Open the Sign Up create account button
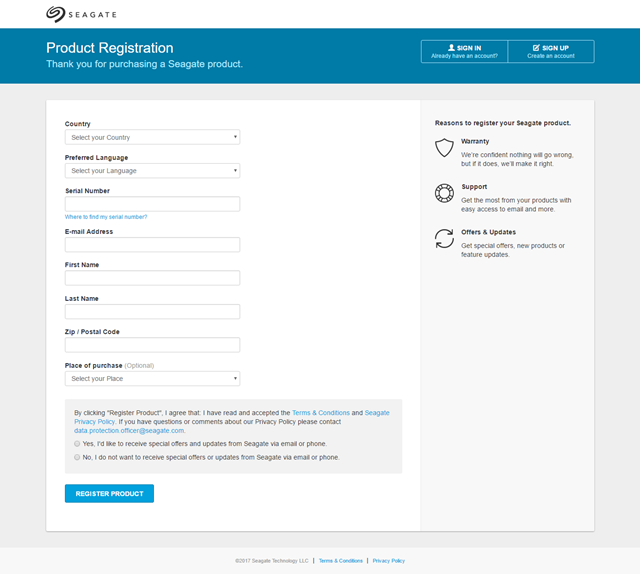This screenshot has height=574, width=640. click(x=551, y=51)
